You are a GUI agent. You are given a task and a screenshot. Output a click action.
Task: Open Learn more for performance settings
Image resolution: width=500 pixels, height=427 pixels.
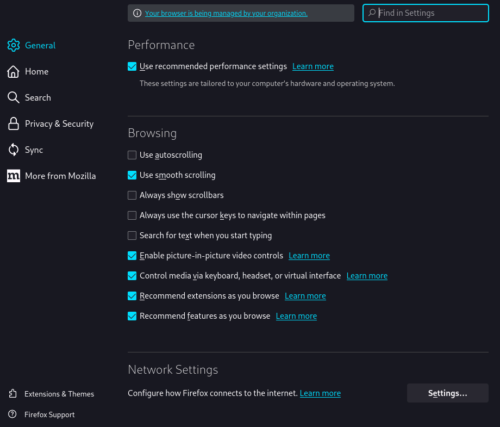click(x=313, y=66)
